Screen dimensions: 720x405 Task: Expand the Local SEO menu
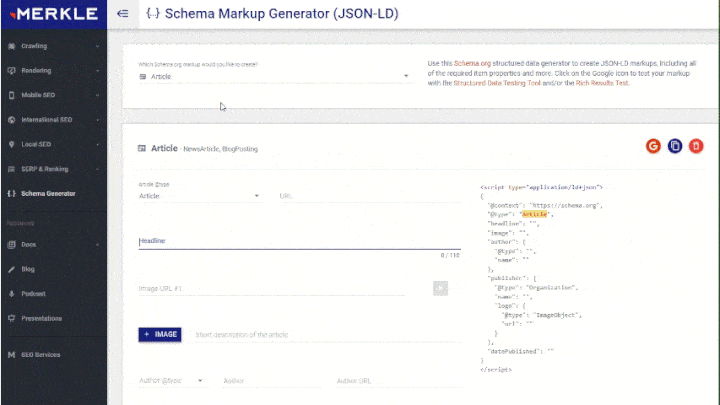click(x=97, y=144)
